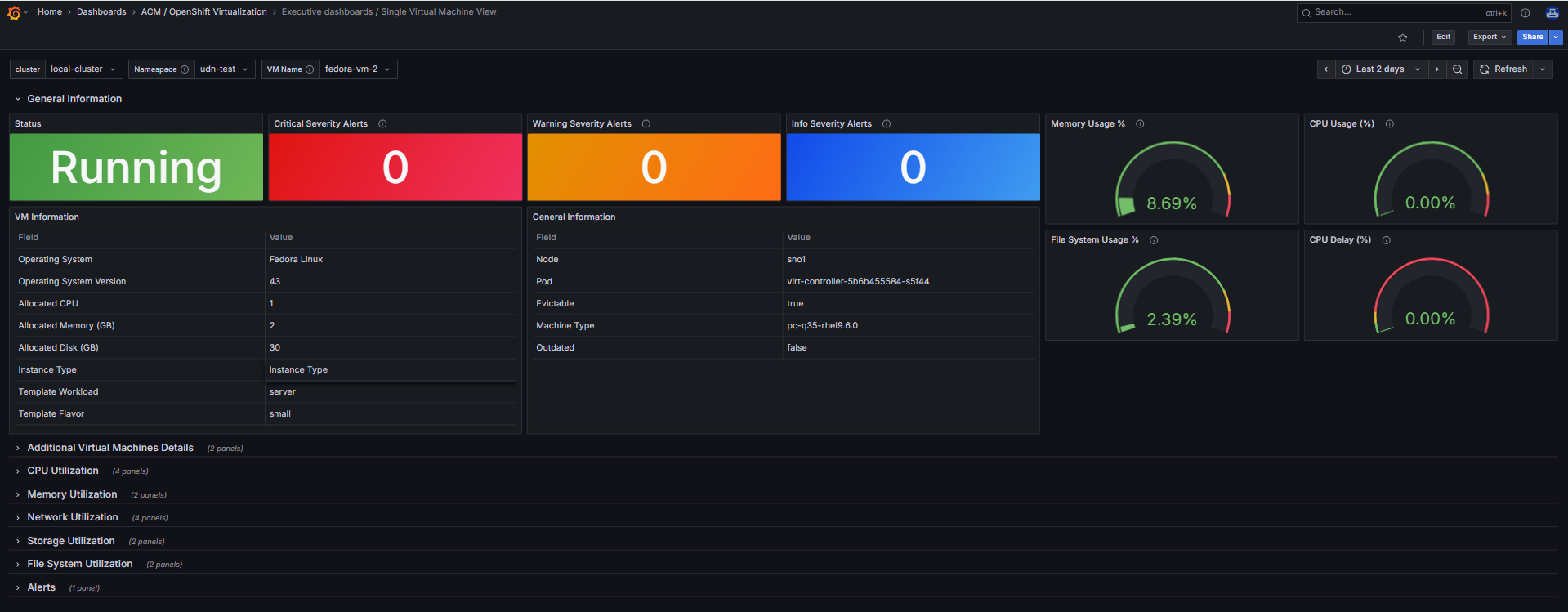Expand the Alerts row
This screenshot has height=612, width=1568.
(x=42, y=587)
